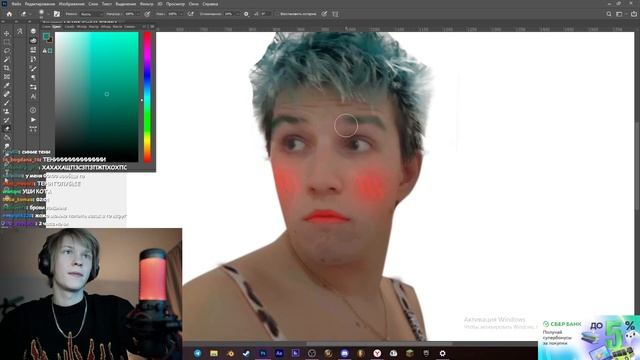
Task: Select the Crop tool
Action: (x=7, y=68)
